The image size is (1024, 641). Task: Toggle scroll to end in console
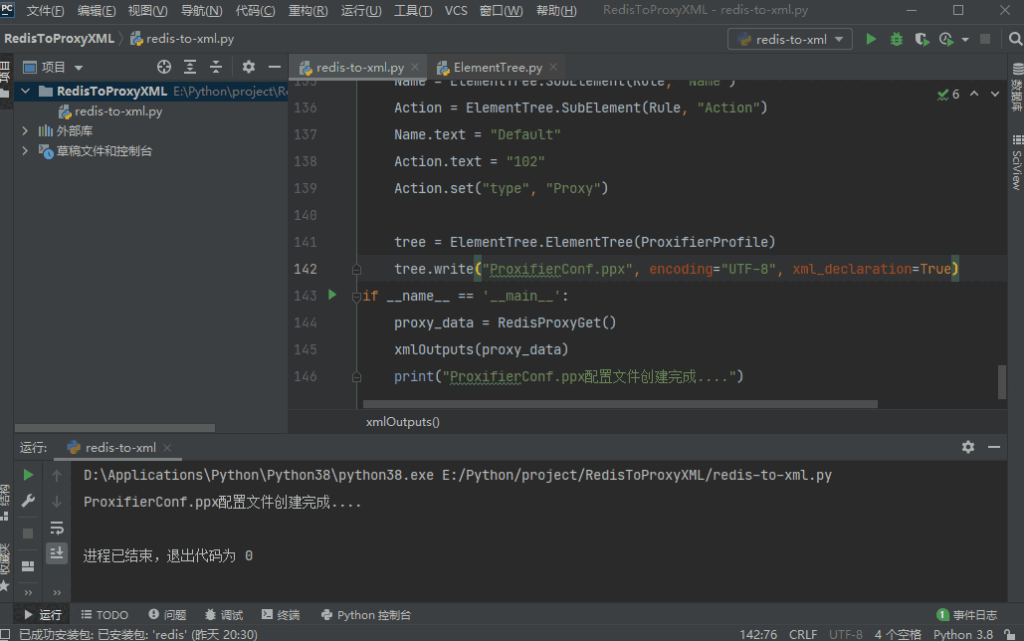pyautogui.click(x=57, y=553)
